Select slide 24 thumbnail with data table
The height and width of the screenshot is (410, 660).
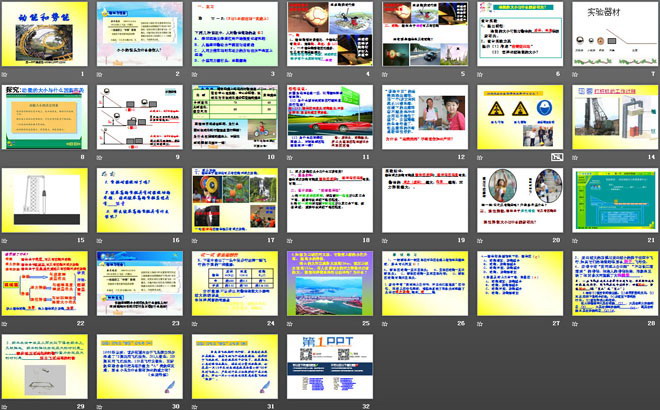tap(235, 283)
